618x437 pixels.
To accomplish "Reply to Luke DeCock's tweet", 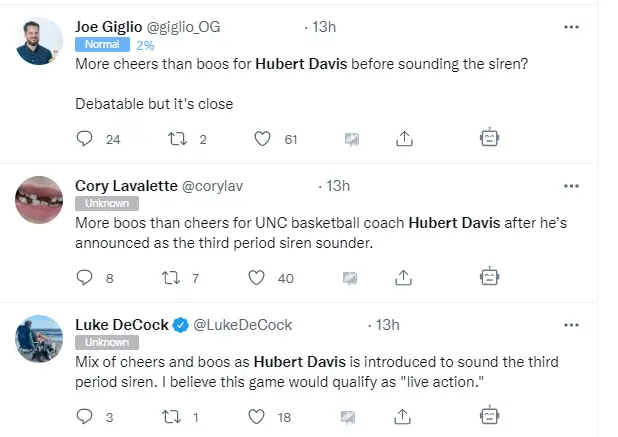I will (85, 416).
